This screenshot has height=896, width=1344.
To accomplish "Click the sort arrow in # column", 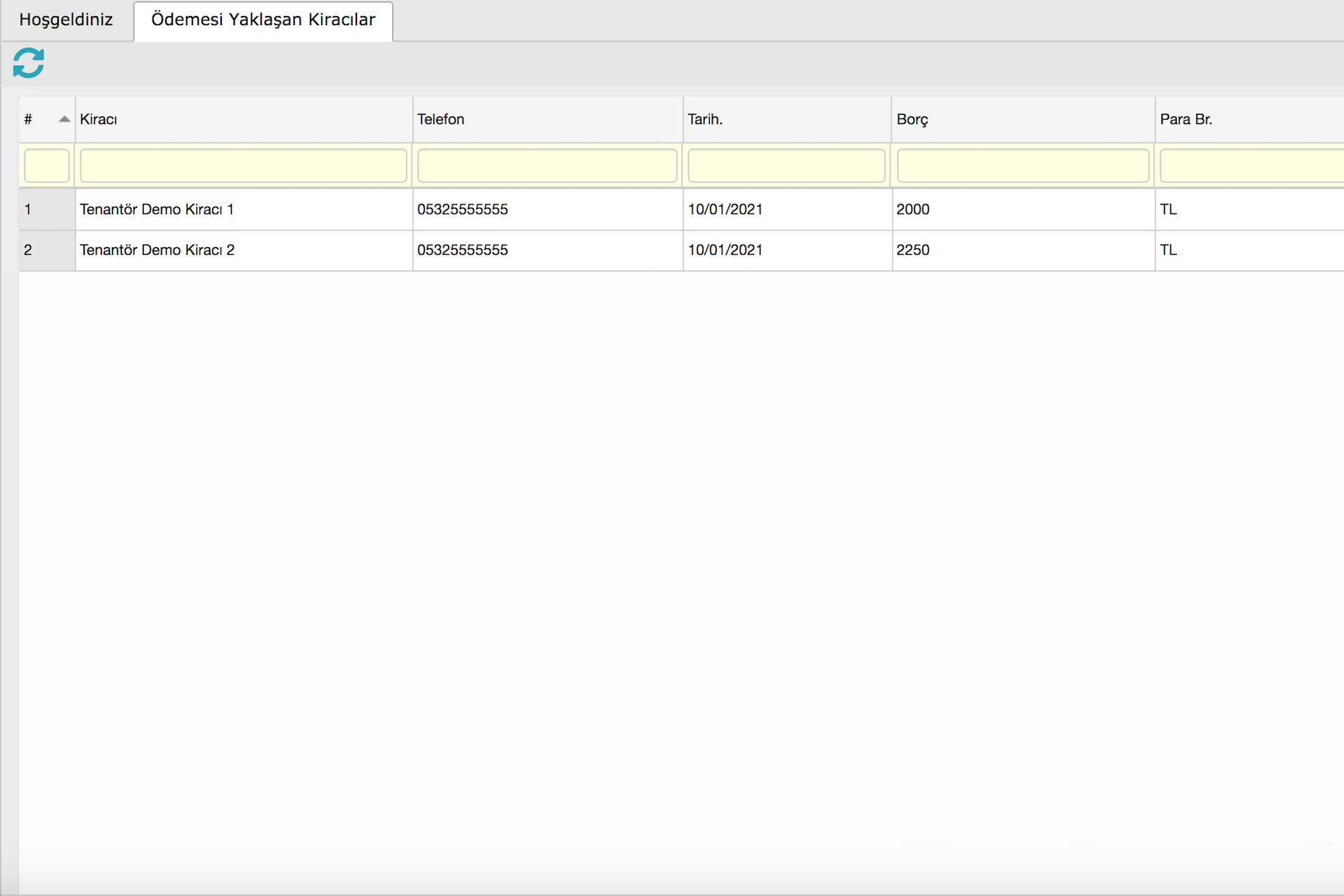I will pos(64,119).
